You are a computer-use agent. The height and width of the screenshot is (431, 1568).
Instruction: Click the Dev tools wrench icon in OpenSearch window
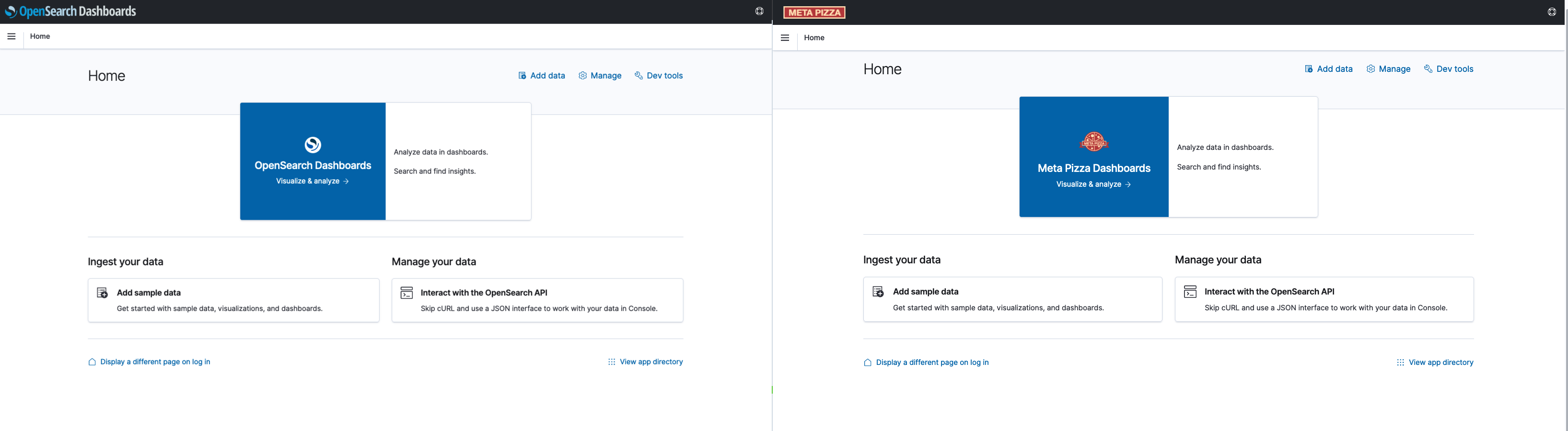639,75
